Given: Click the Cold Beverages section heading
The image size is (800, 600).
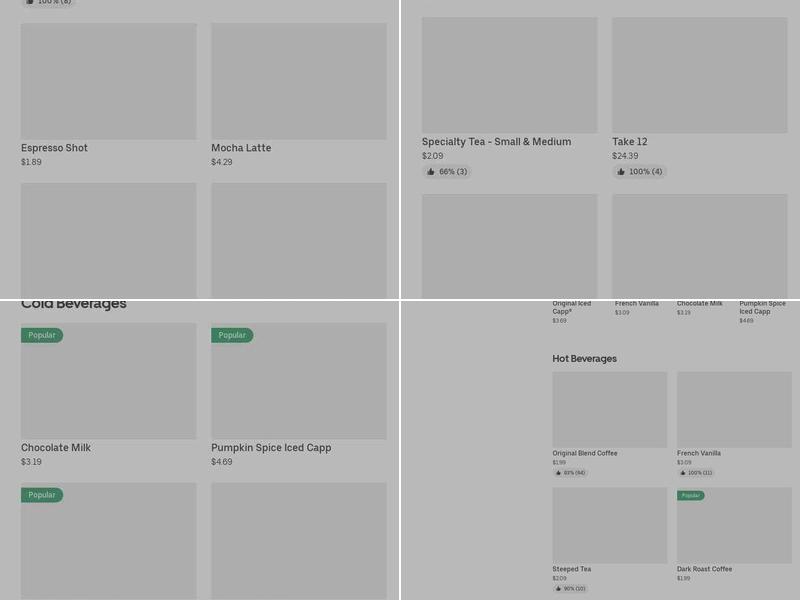Looking at the screenshot, I should (74, 304).
